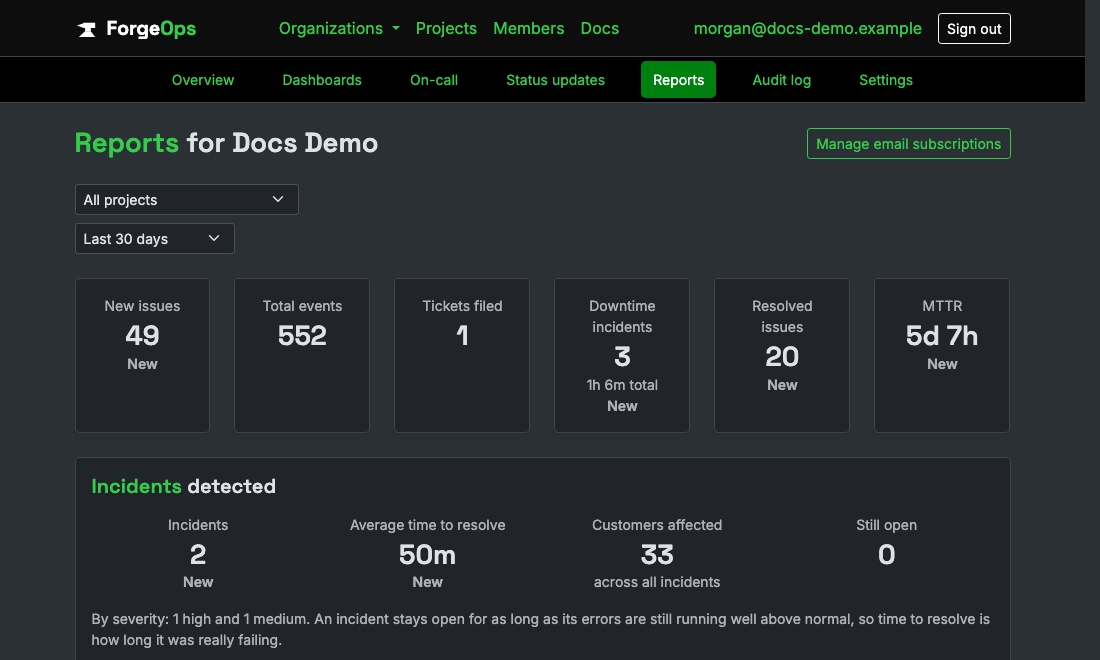Image resolution: width=1100 pixels, height=660 pixels.
Task: Expand the Last 30 days dropdown
Action: [x=154, y=238]
